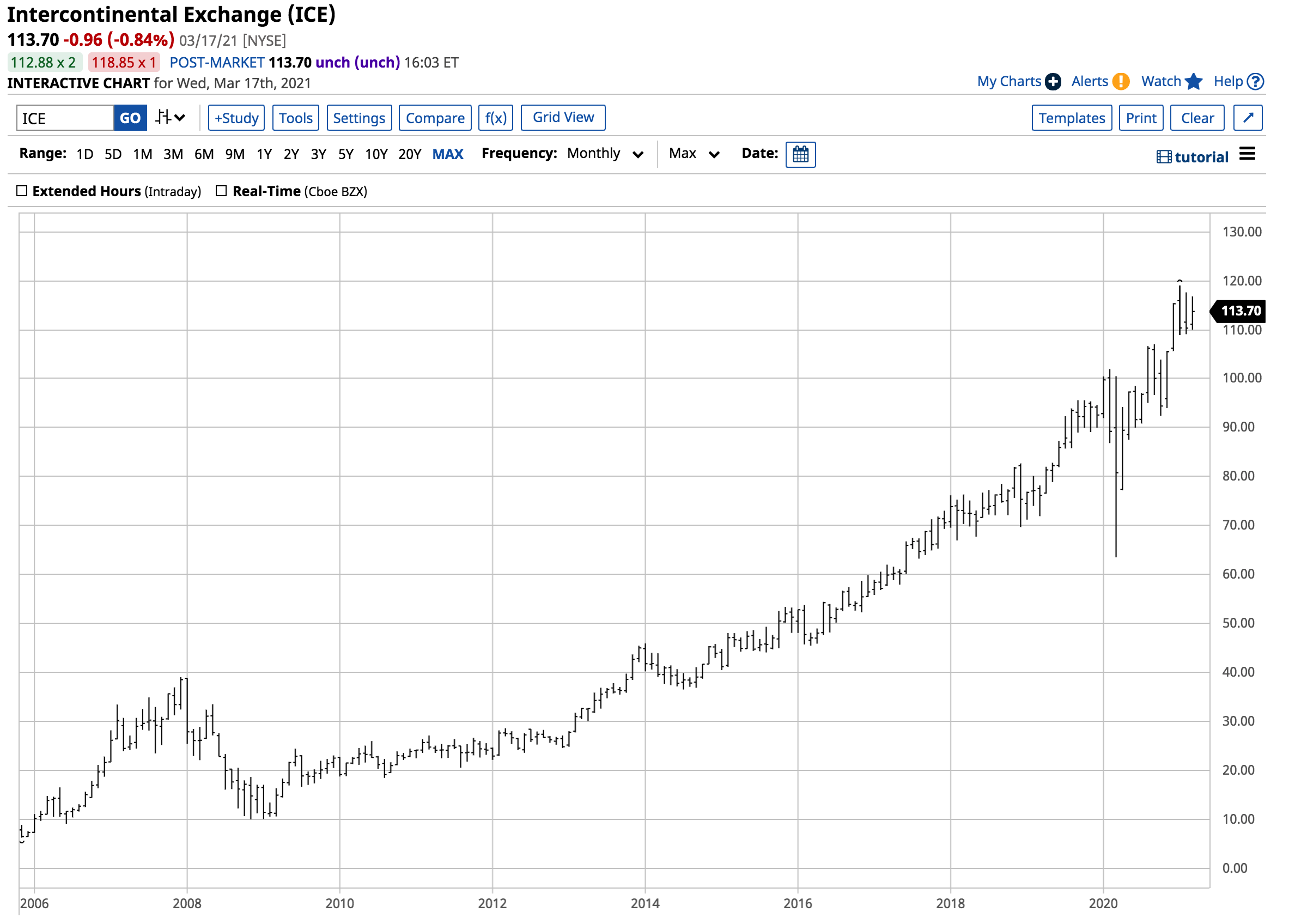Viewport: 1289px width, 924px height.
Task: Click the 0.00 y-axis price label
Action: (1235, 868)
